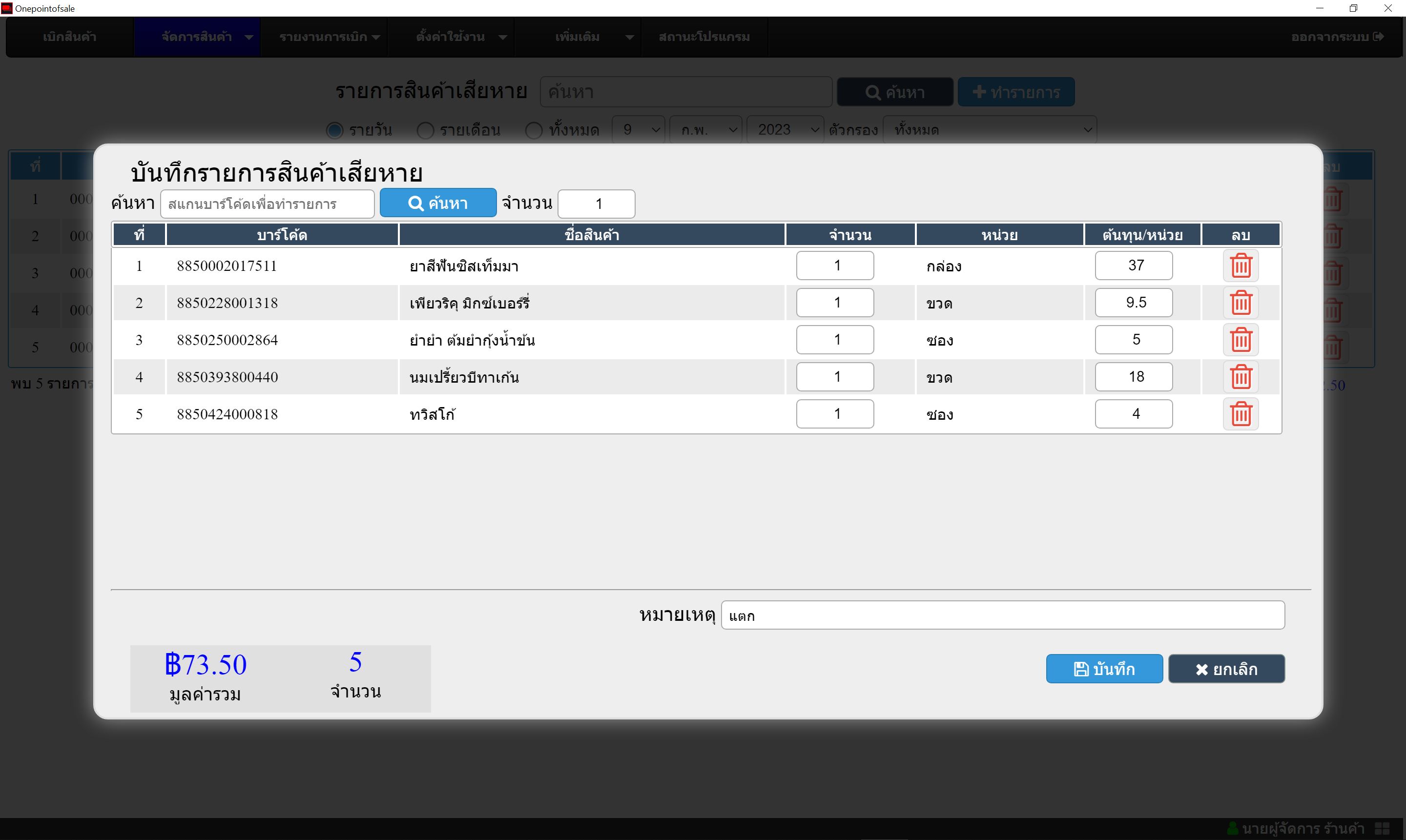Click the ทำรายการ button in the background
The height and width of the screenshot is (840, 1406).
pyautogui.click(x=1016, y=92)
